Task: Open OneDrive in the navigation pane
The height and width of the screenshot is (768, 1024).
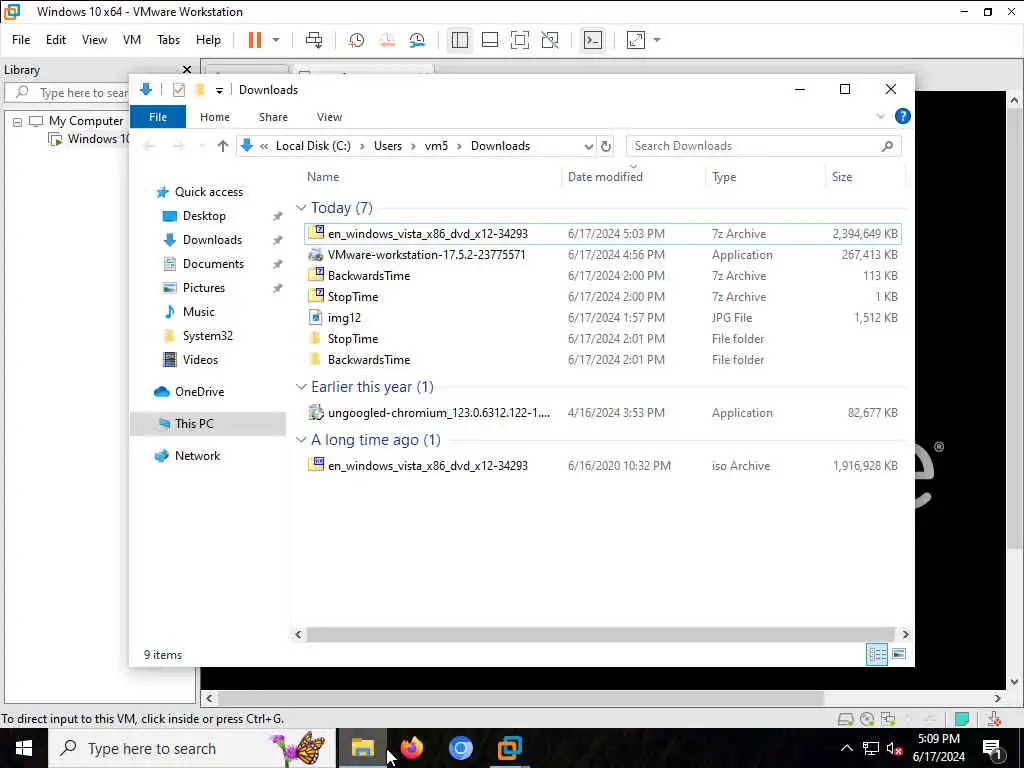Action: (x=199, y=392)
